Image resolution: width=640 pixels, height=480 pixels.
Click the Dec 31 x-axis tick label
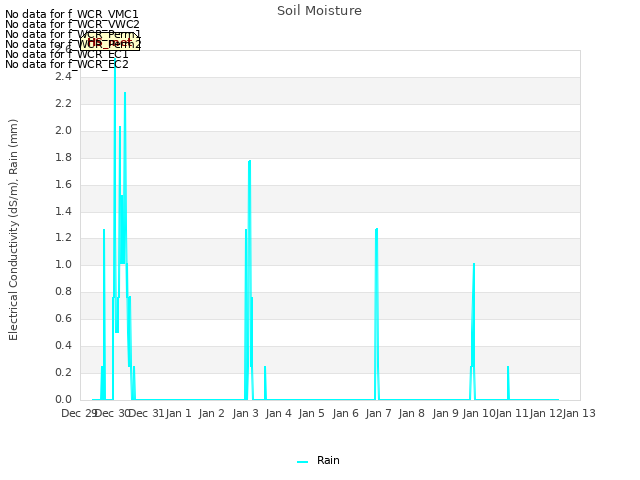pyautogui.click(x=147, y=413)
